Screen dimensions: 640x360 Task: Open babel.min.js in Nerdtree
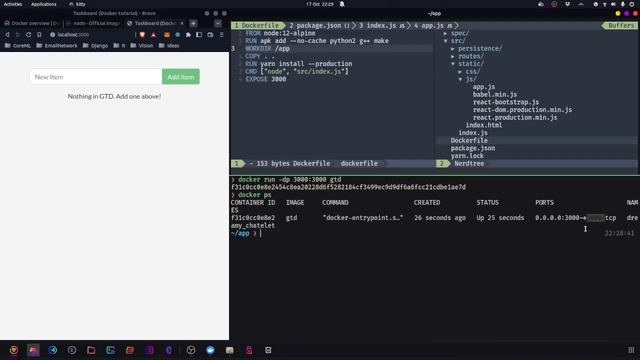[x=495, y=95]
